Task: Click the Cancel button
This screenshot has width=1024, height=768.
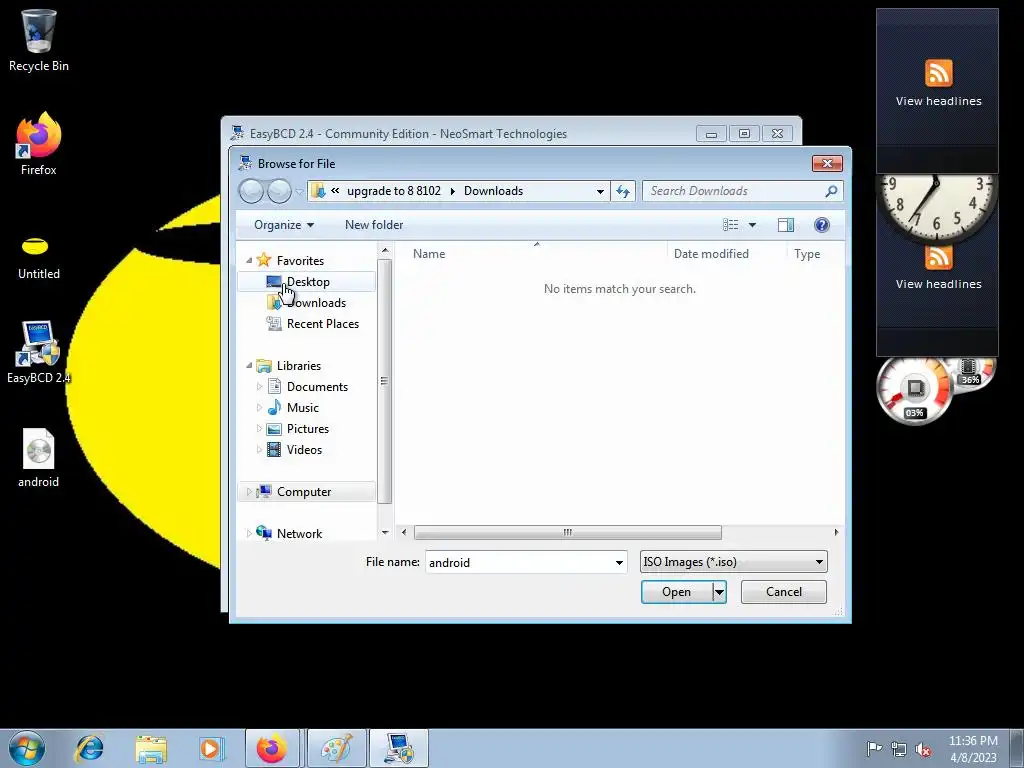Action: click(x=784, y=592)
